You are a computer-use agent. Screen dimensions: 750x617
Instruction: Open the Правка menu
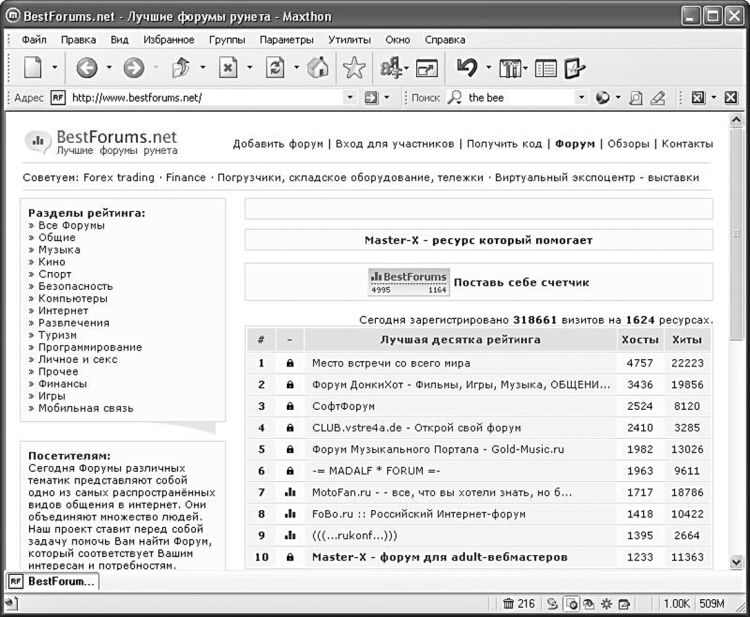(78, 40)
